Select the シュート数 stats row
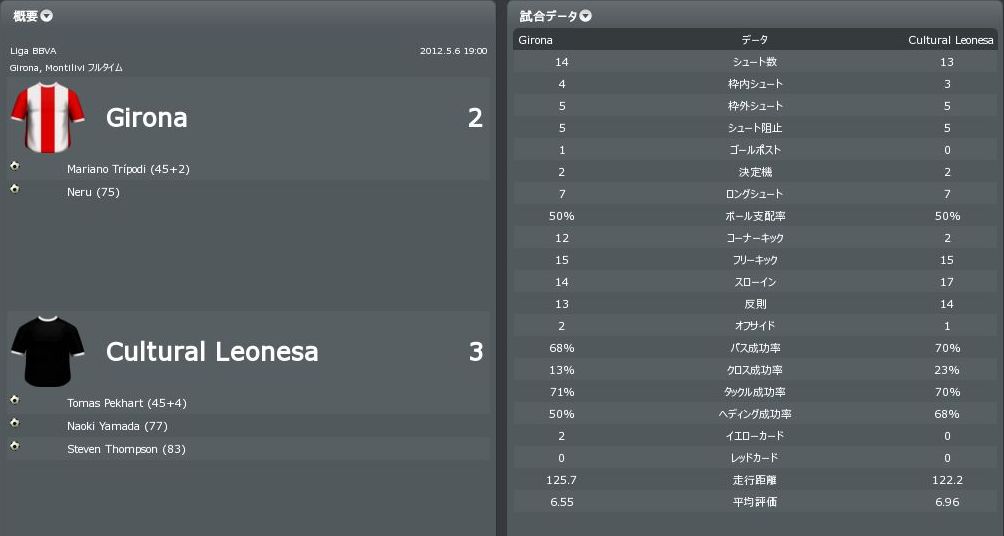This screenshot has width=1004, height=536. [754, 62]
